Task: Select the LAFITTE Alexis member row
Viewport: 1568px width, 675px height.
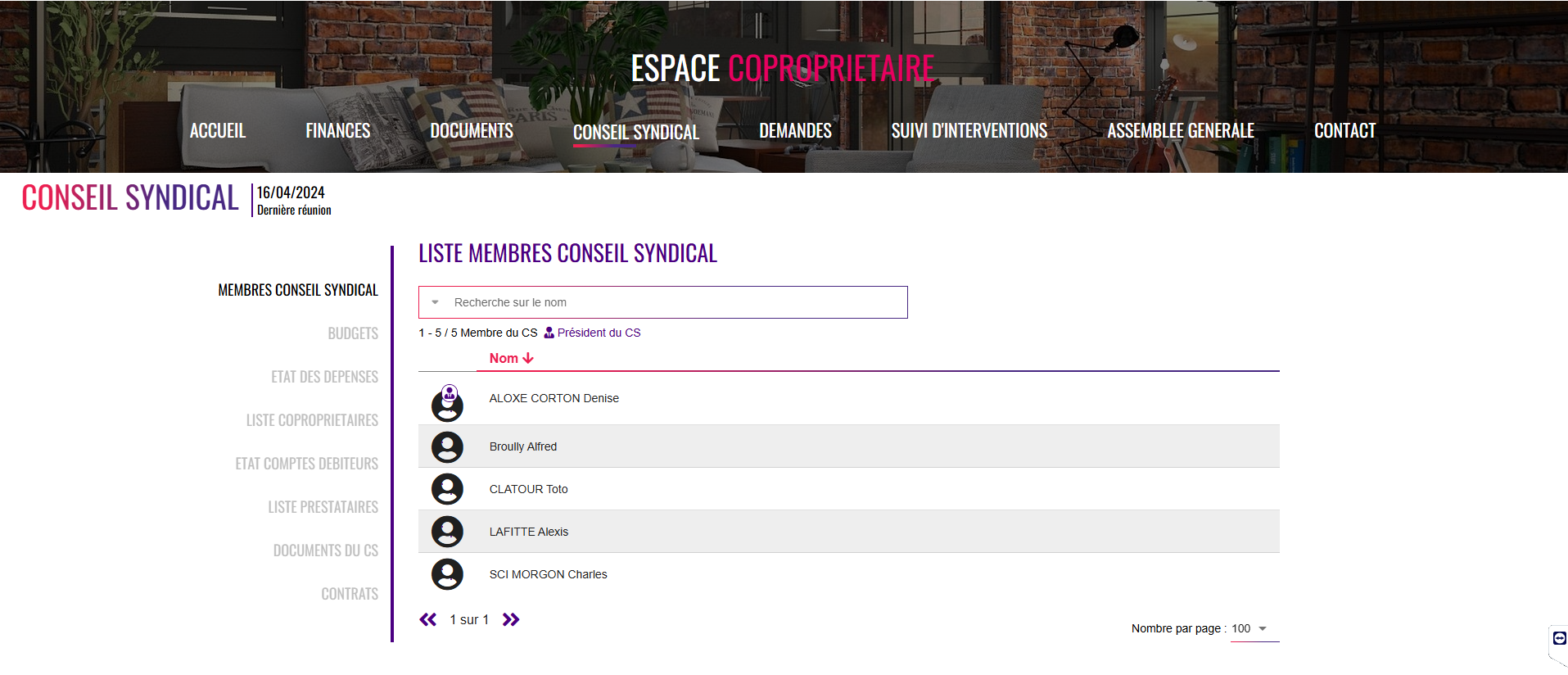Action: pyautogui.click(x=849, y=532)
